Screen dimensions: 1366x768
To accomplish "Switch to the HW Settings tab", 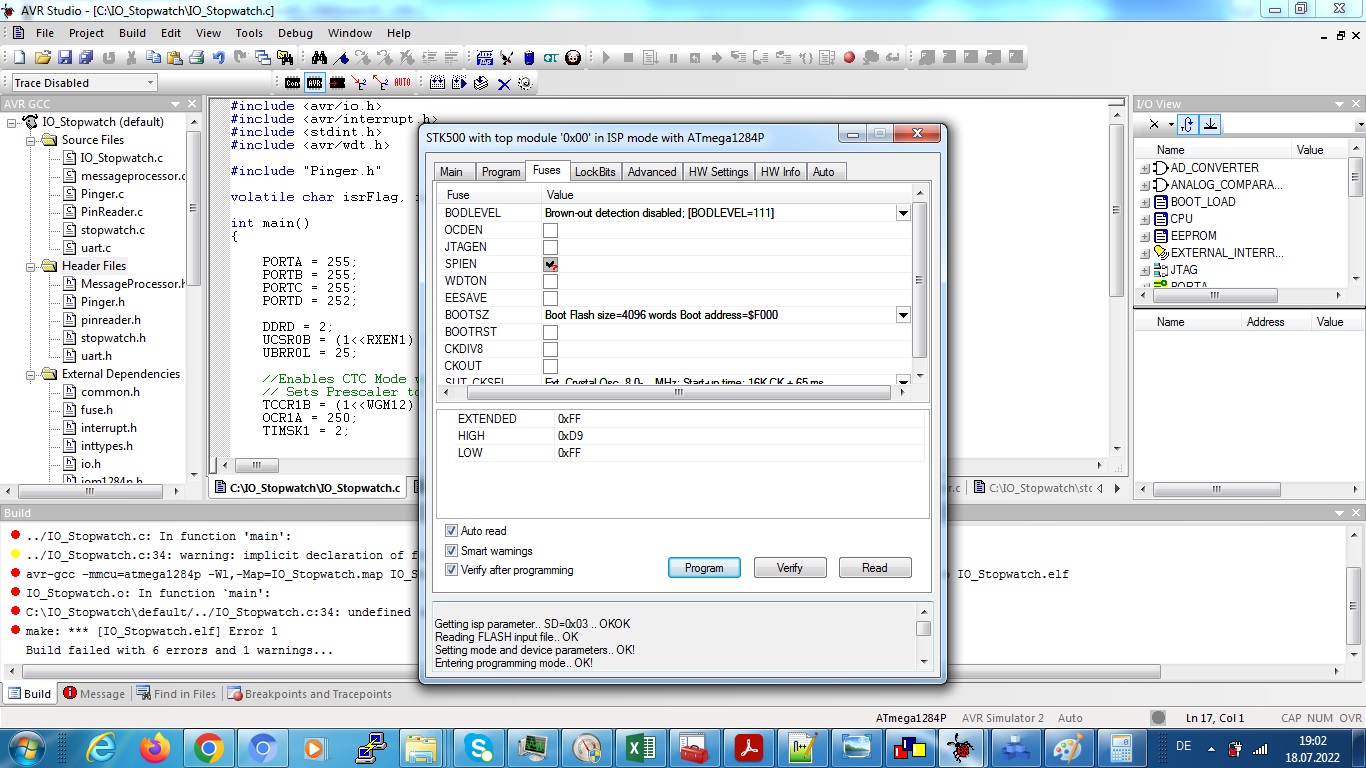I will point(718,172).
